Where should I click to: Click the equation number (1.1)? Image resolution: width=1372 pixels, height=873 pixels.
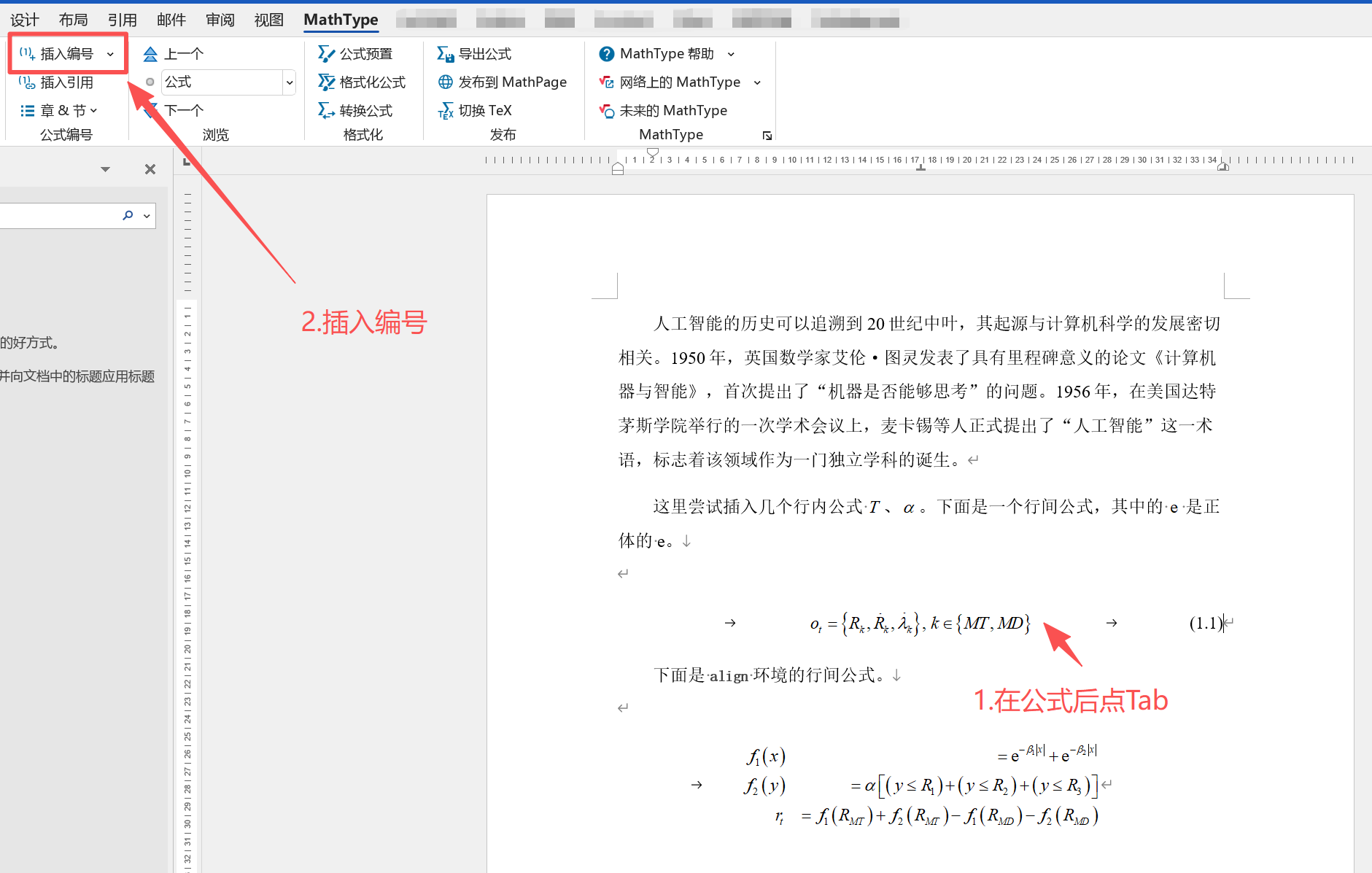[x=1206, y=623]
